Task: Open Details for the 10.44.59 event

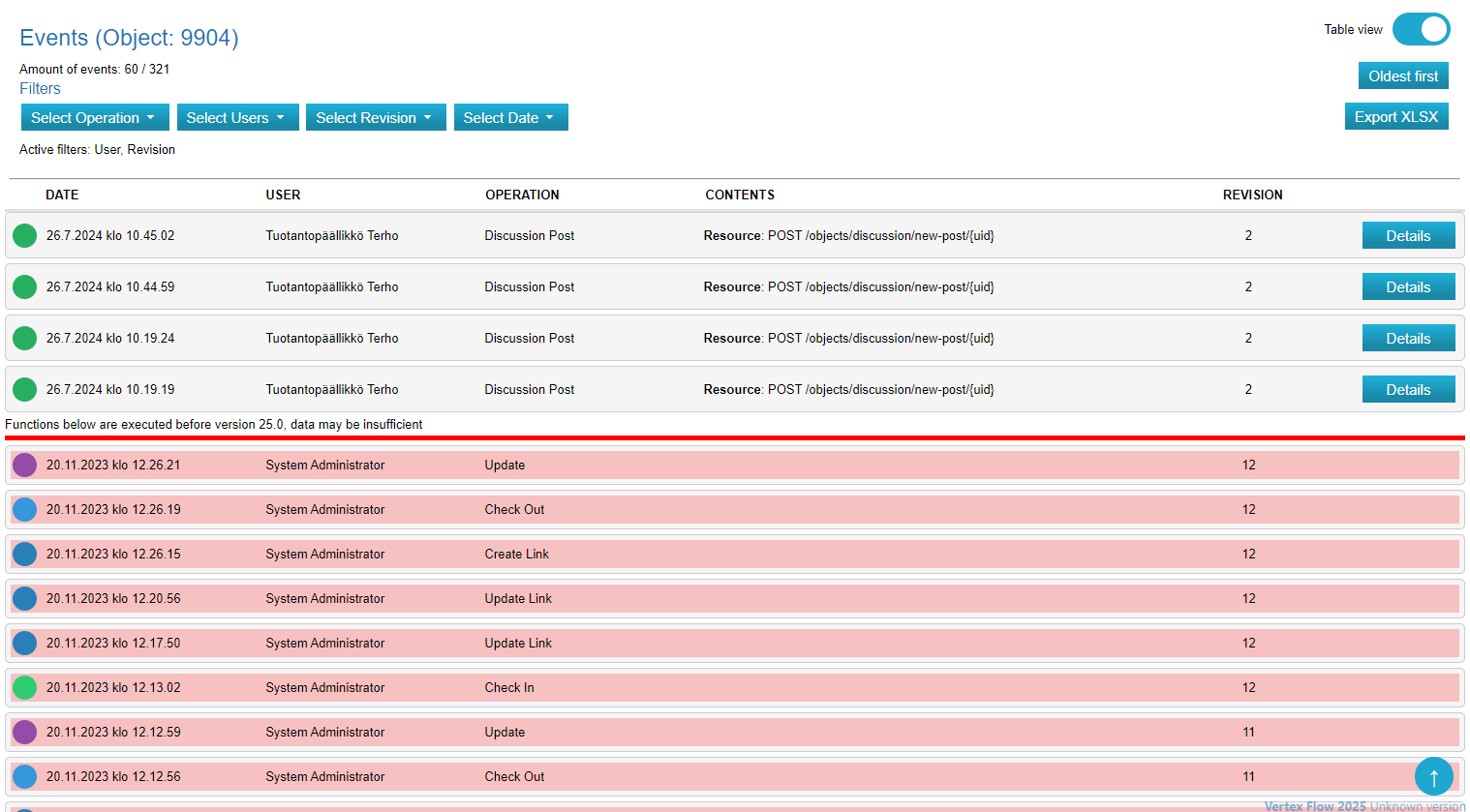Action: coord(1407,286)
